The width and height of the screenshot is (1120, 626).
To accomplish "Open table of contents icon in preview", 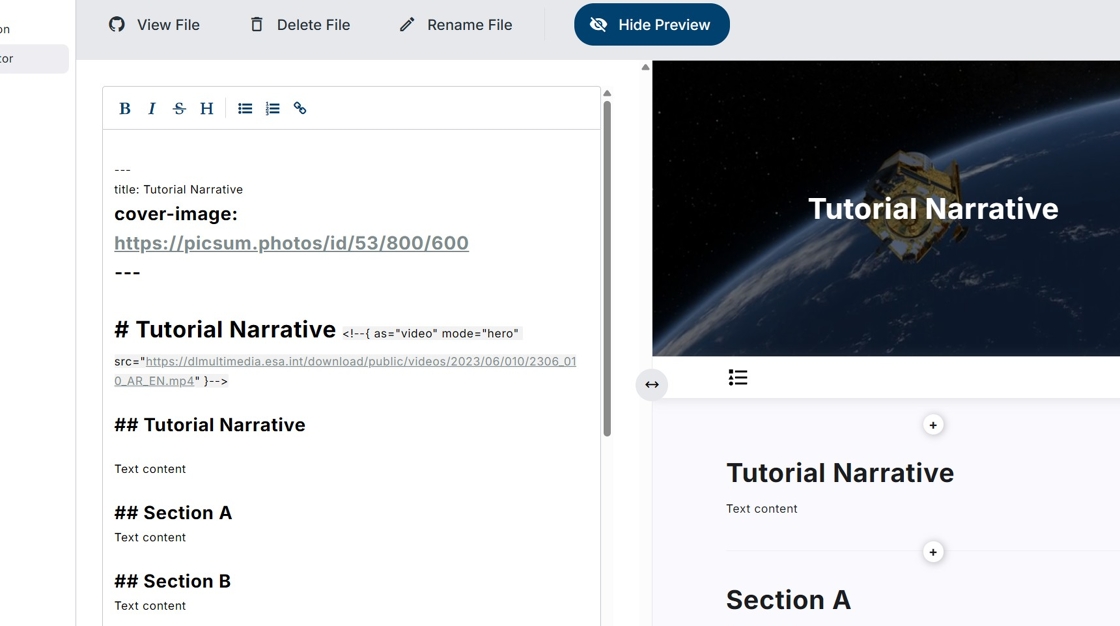I will click(x=738, y=377).
